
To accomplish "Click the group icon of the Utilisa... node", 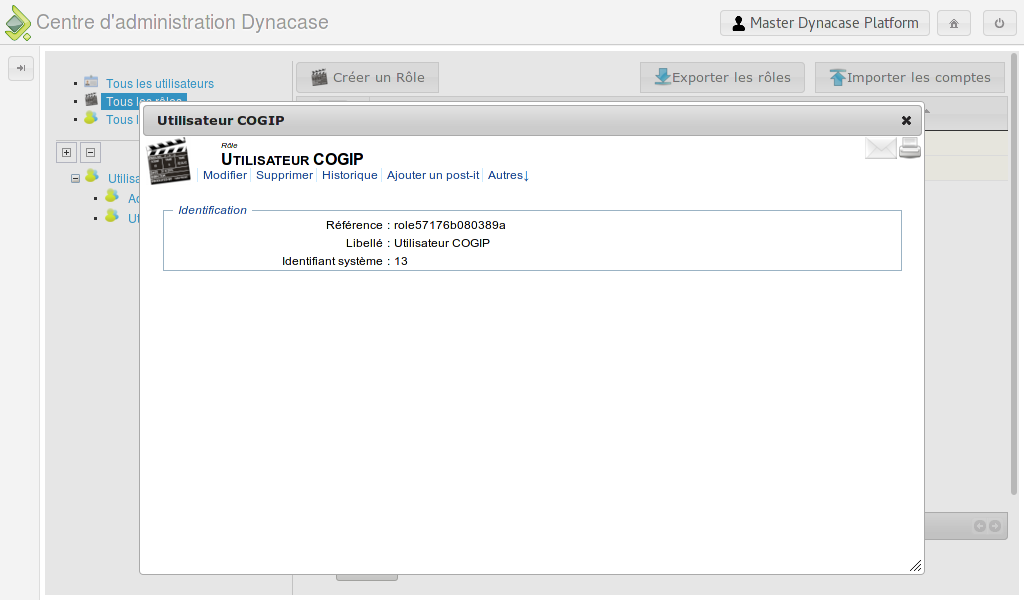I will pos(92,176).
